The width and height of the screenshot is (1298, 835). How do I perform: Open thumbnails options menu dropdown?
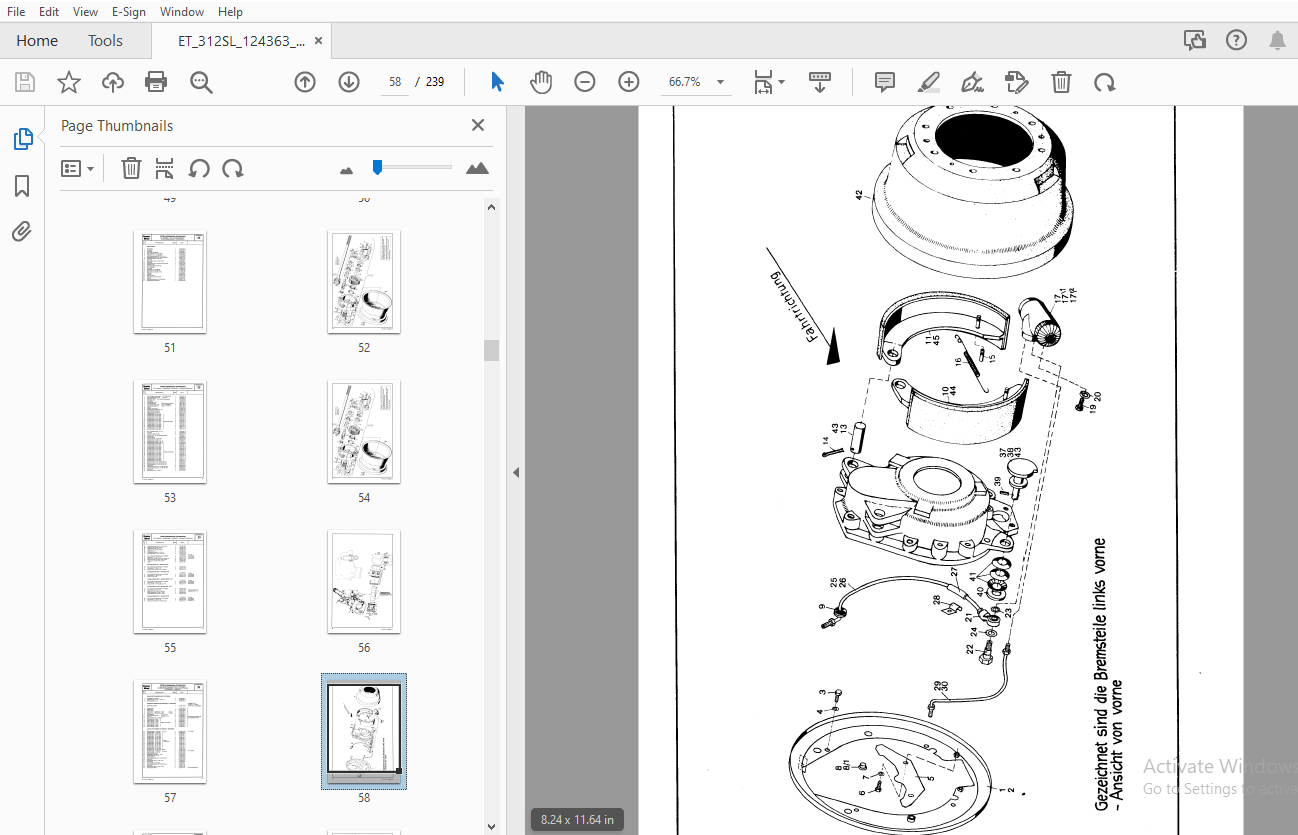78,168
